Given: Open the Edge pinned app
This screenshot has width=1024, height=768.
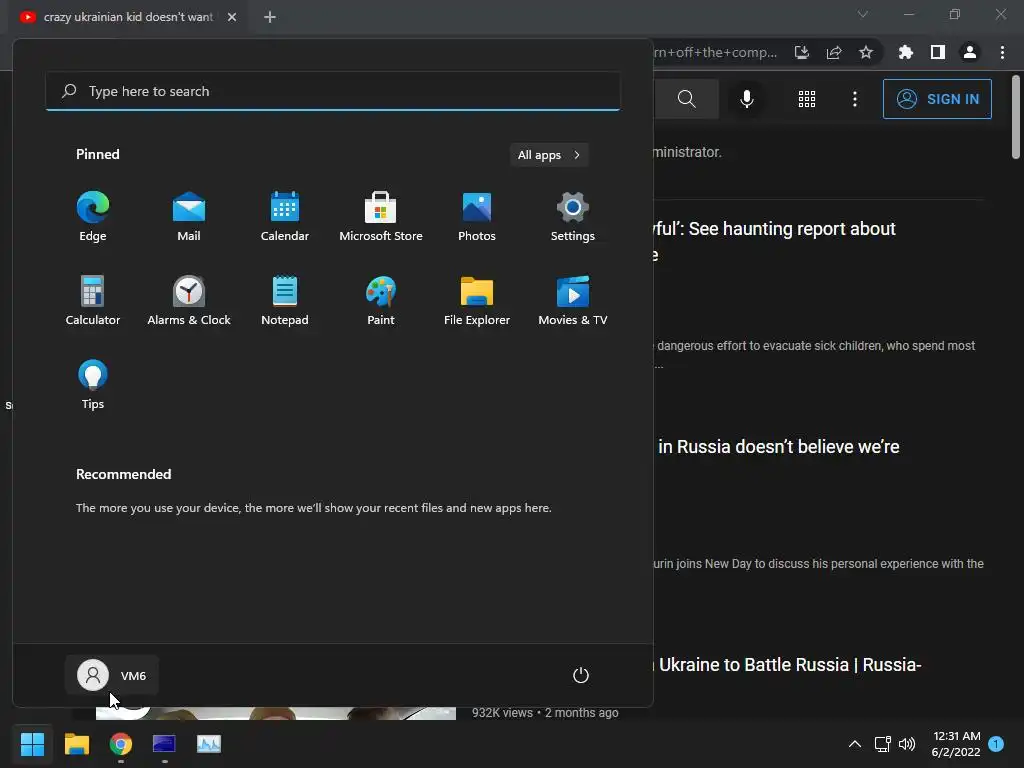Looking at the screenshot, I should [93, 217].
